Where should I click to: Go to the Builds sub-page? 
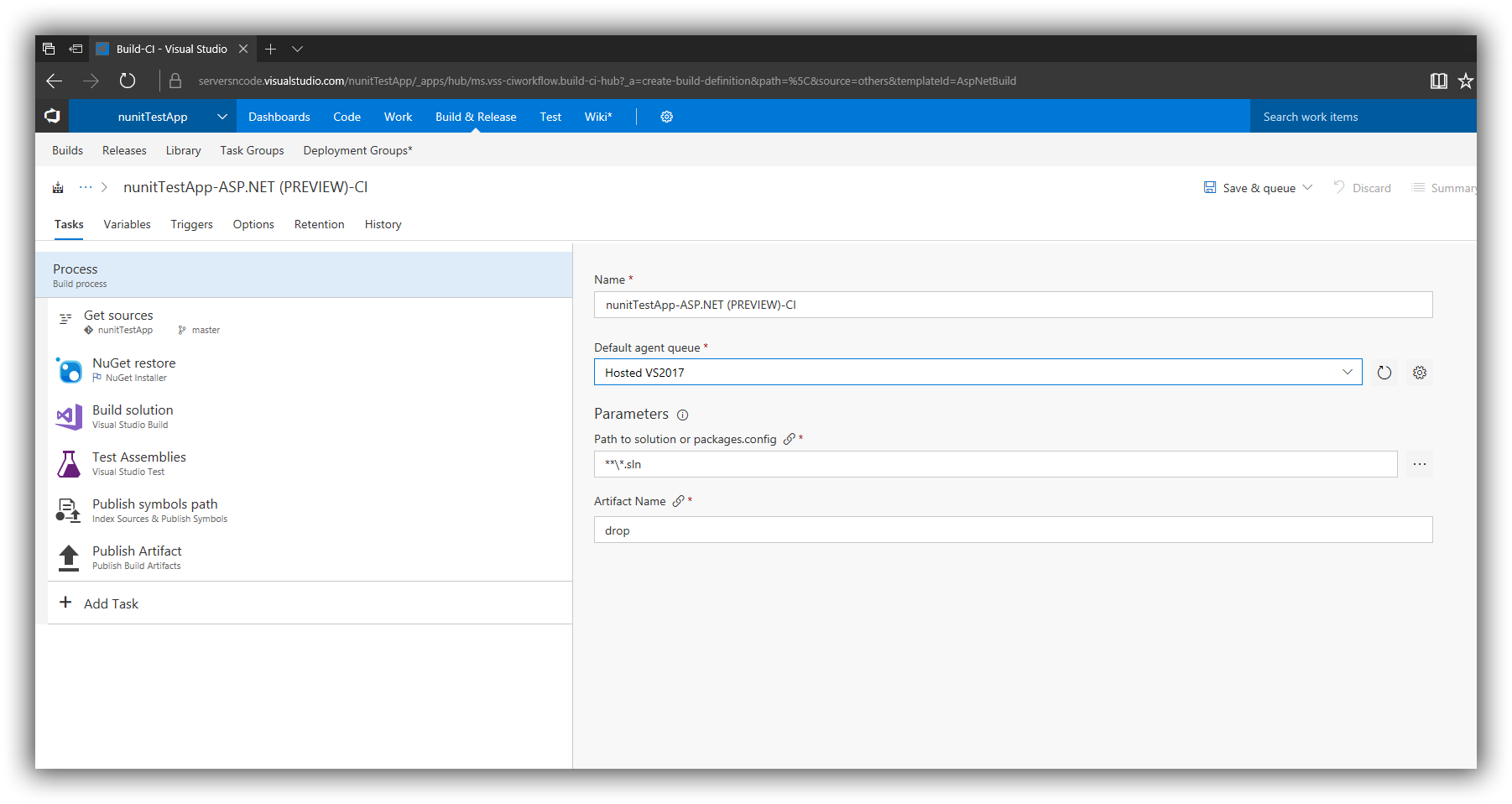click(x=67, y=150)
